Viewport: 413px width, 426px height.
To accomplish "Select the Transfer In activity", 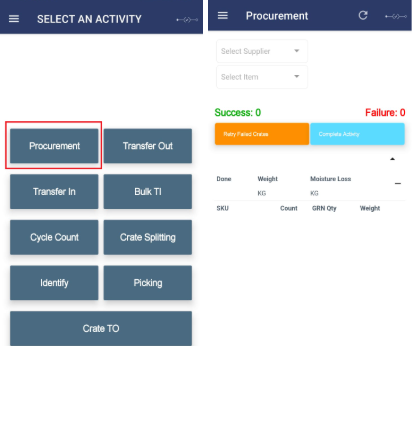I will coord(54,192).
